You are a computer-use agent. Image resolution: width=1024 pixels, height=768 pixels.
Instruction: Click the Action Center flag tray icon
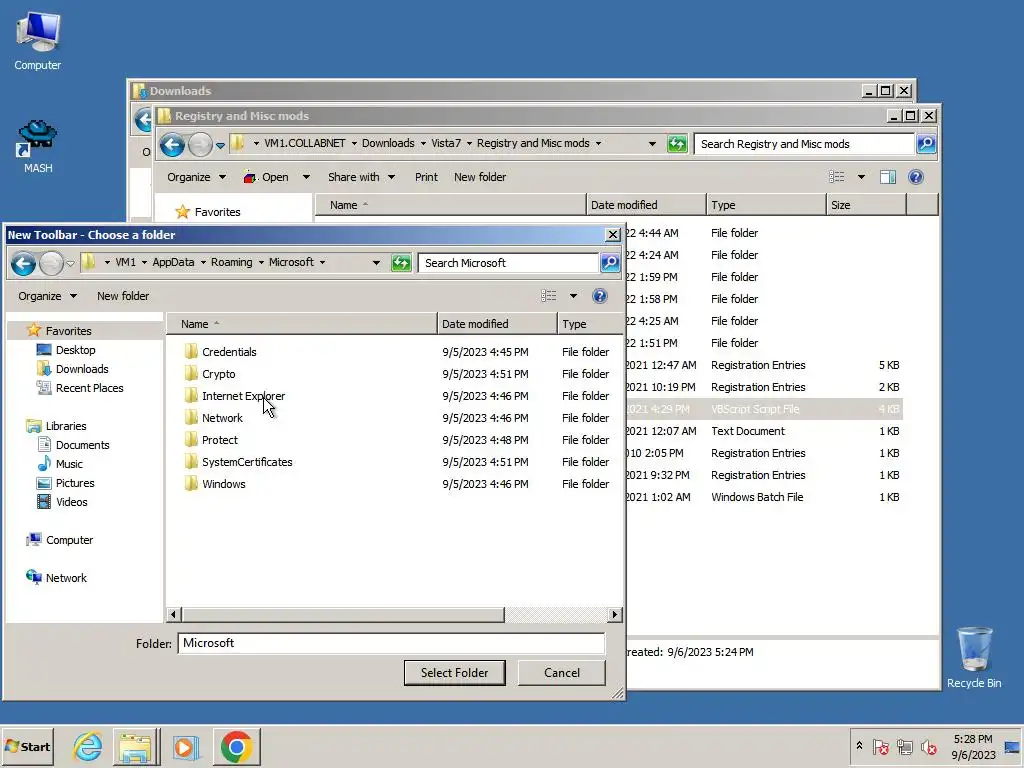coord(880,746)
